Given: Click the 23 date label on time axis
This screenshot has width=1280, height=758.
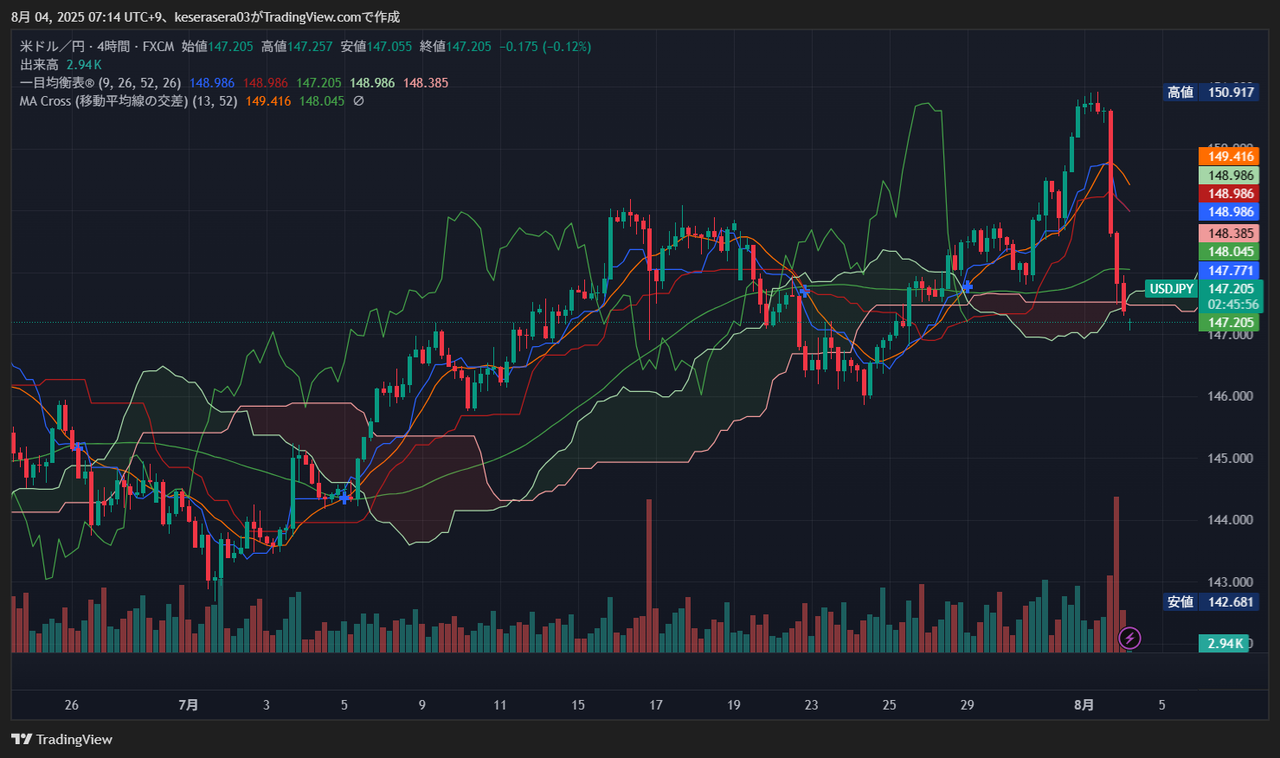Looking at the screenshot, I should (x=811, y=705).
